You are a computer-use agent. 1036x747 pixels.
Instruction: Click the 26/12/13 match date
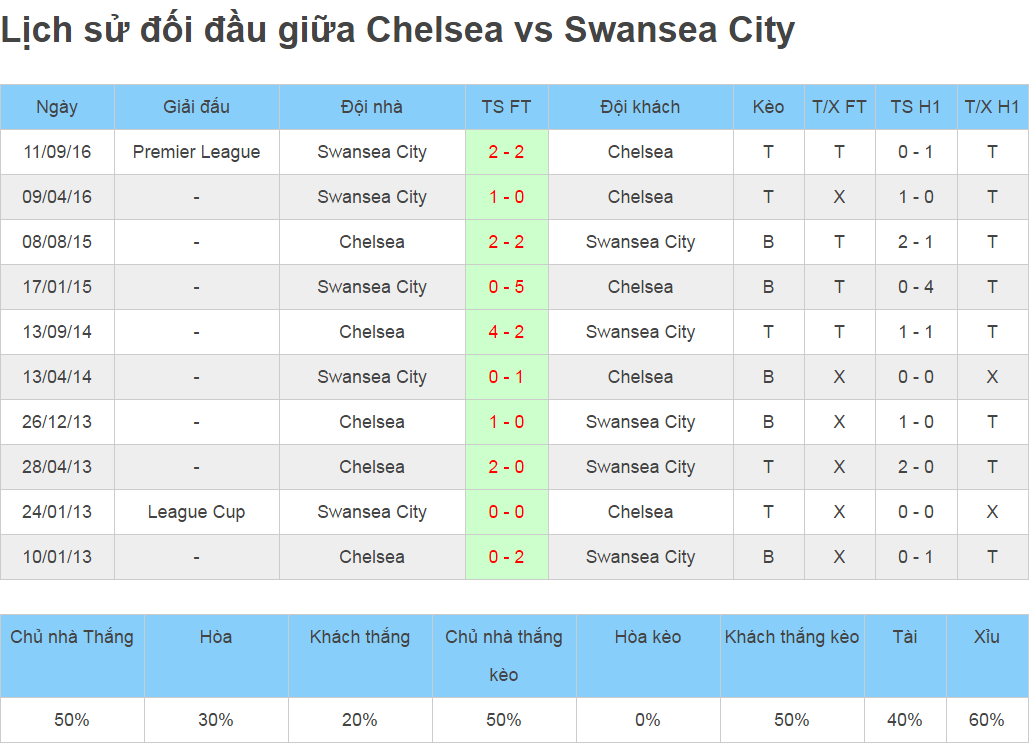click(x=57, y=422)
